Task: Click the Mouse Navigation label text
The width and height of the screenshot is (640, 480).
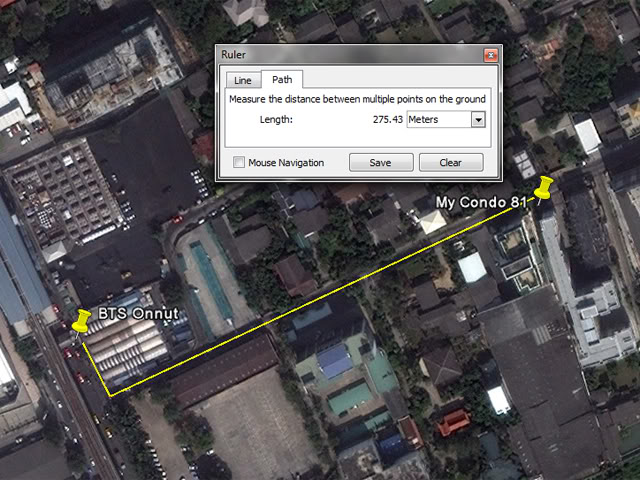Action: [x=286, y=163]
